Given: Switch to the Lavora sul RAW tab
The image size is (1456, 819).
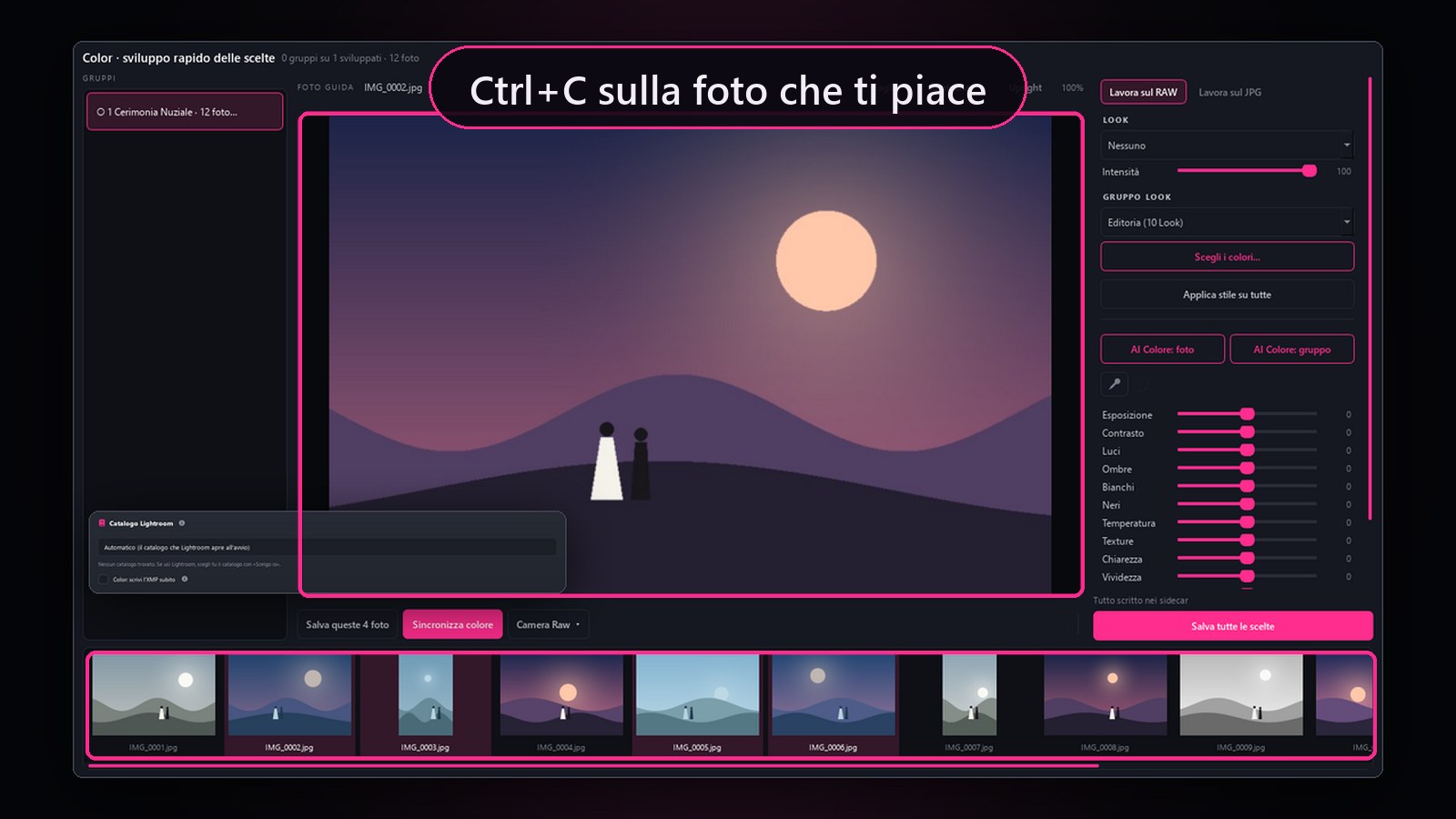Looking at the screenshot, I should [x=1143, y=92].
